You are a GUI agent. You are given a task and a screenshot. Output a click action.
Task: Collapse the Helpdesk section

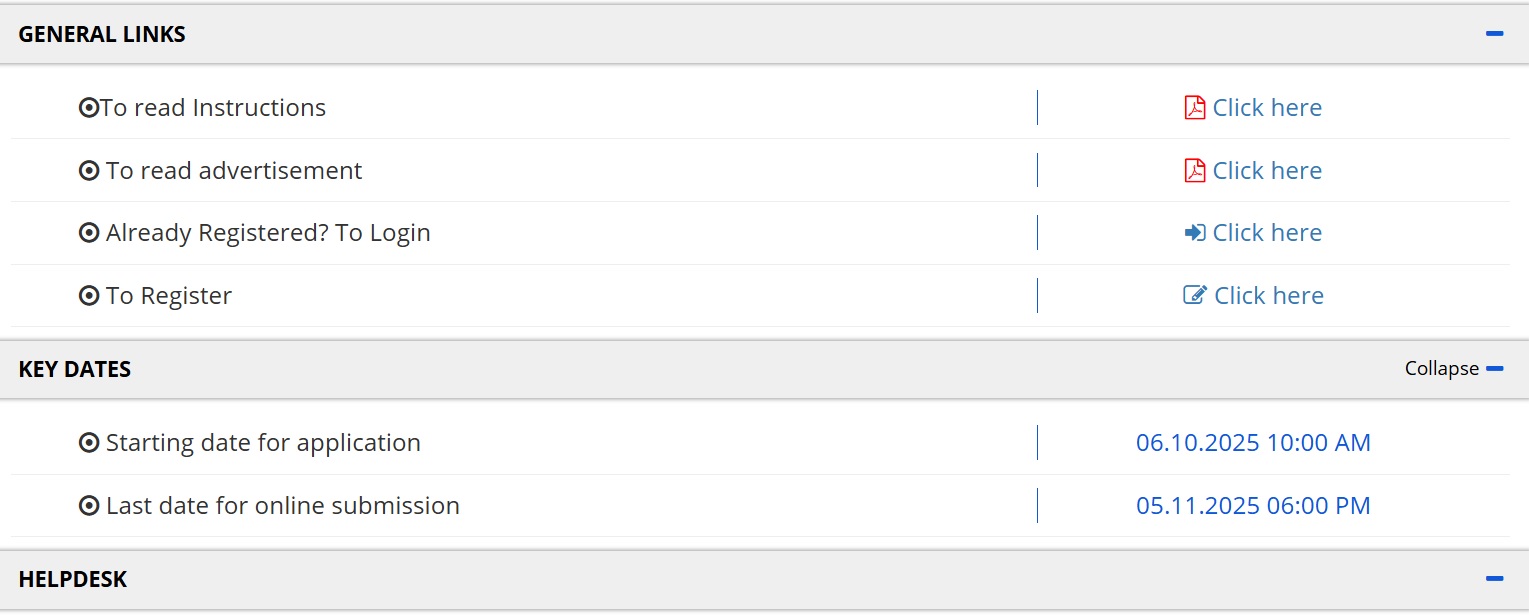(1494, 579)
